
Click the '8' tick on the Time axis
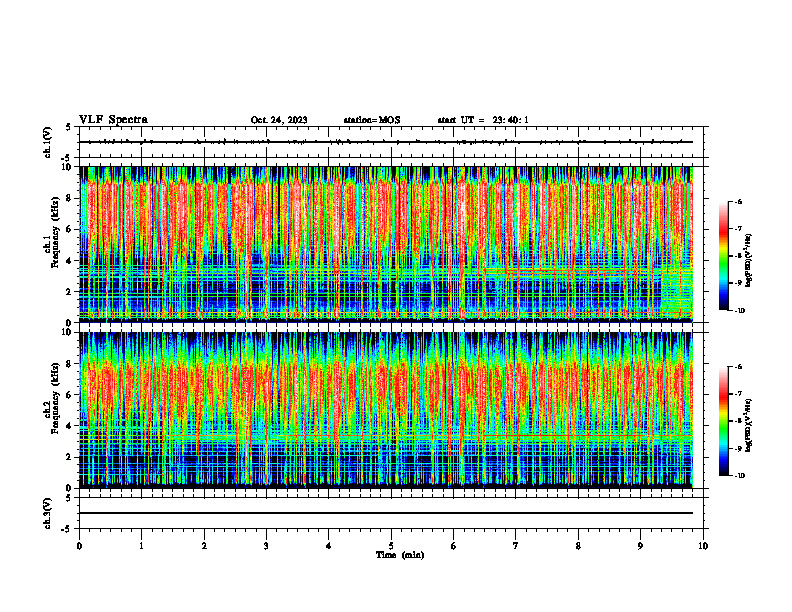click(578, 546)
